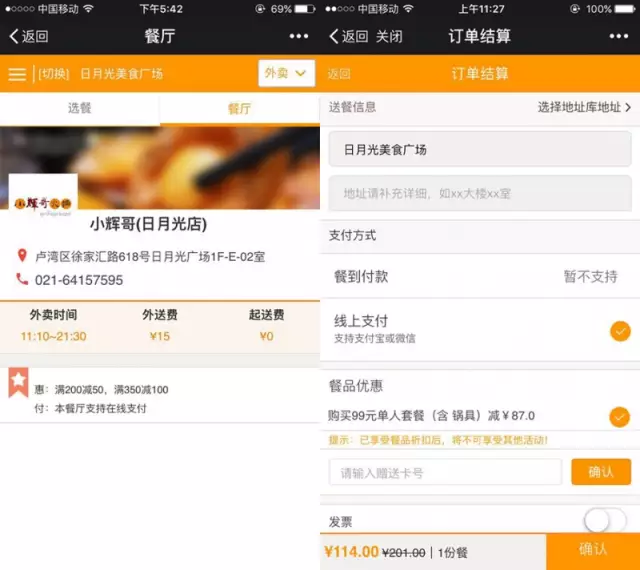640x570 pixels.
Task: Switch to the 选餐 tab
Action: click(x=80, y=108)
